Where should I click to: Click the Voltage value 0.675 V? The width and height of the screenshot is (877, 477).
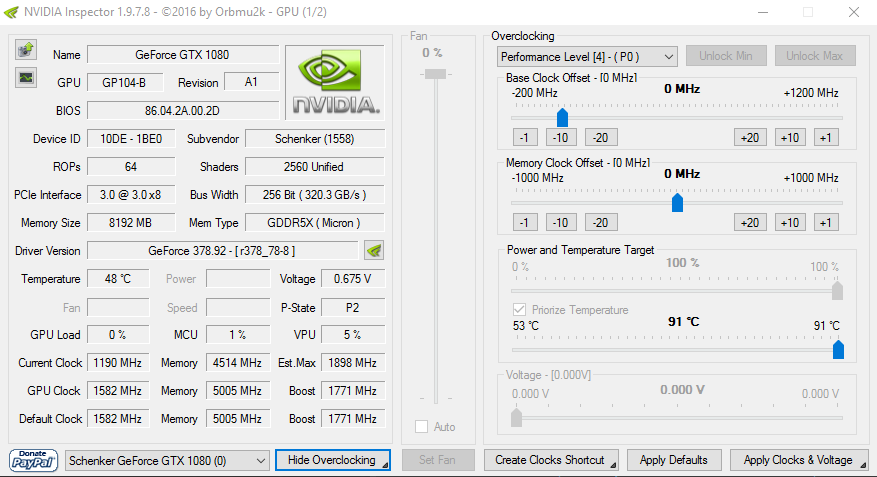click(352, 278)
